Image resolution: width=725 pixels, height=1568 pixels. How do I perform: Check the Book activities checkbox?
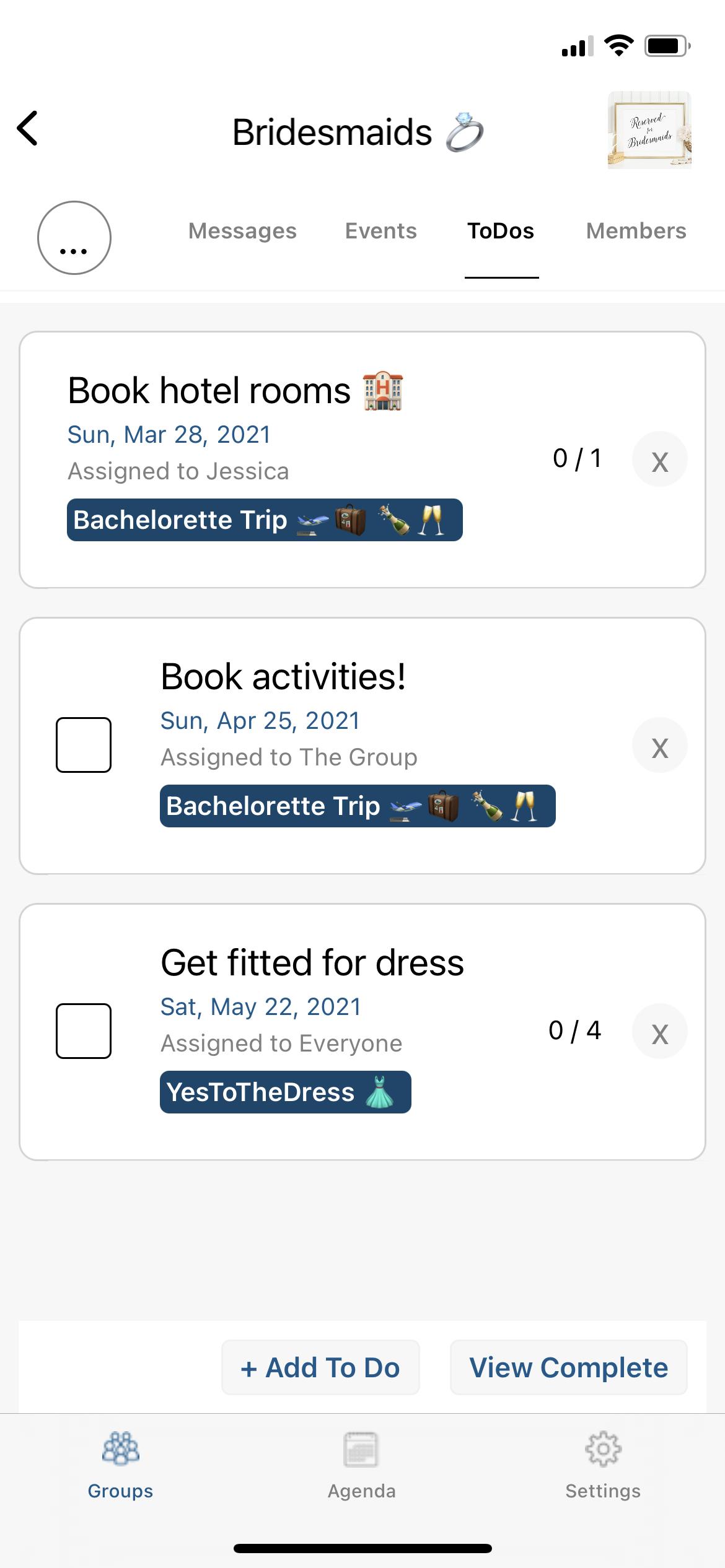(84, 745)
